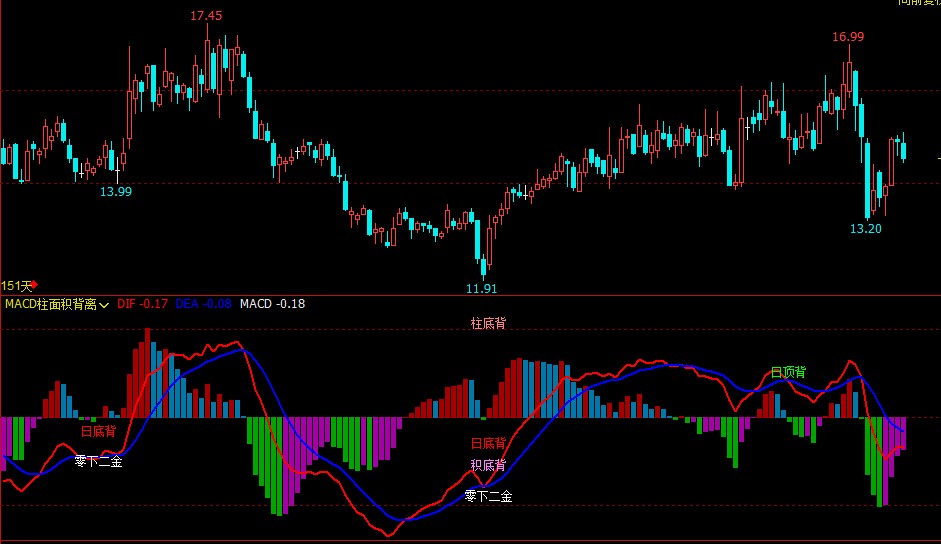Select the 151天 day-count label

coord(16,286)
